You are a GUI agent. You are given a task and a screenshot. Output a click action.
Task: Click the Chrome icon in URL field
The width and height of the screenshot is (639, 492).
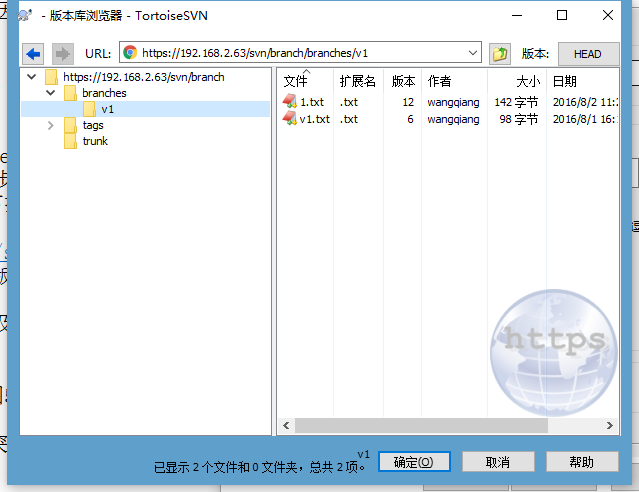pyautogui.click(x=130, y=53)
